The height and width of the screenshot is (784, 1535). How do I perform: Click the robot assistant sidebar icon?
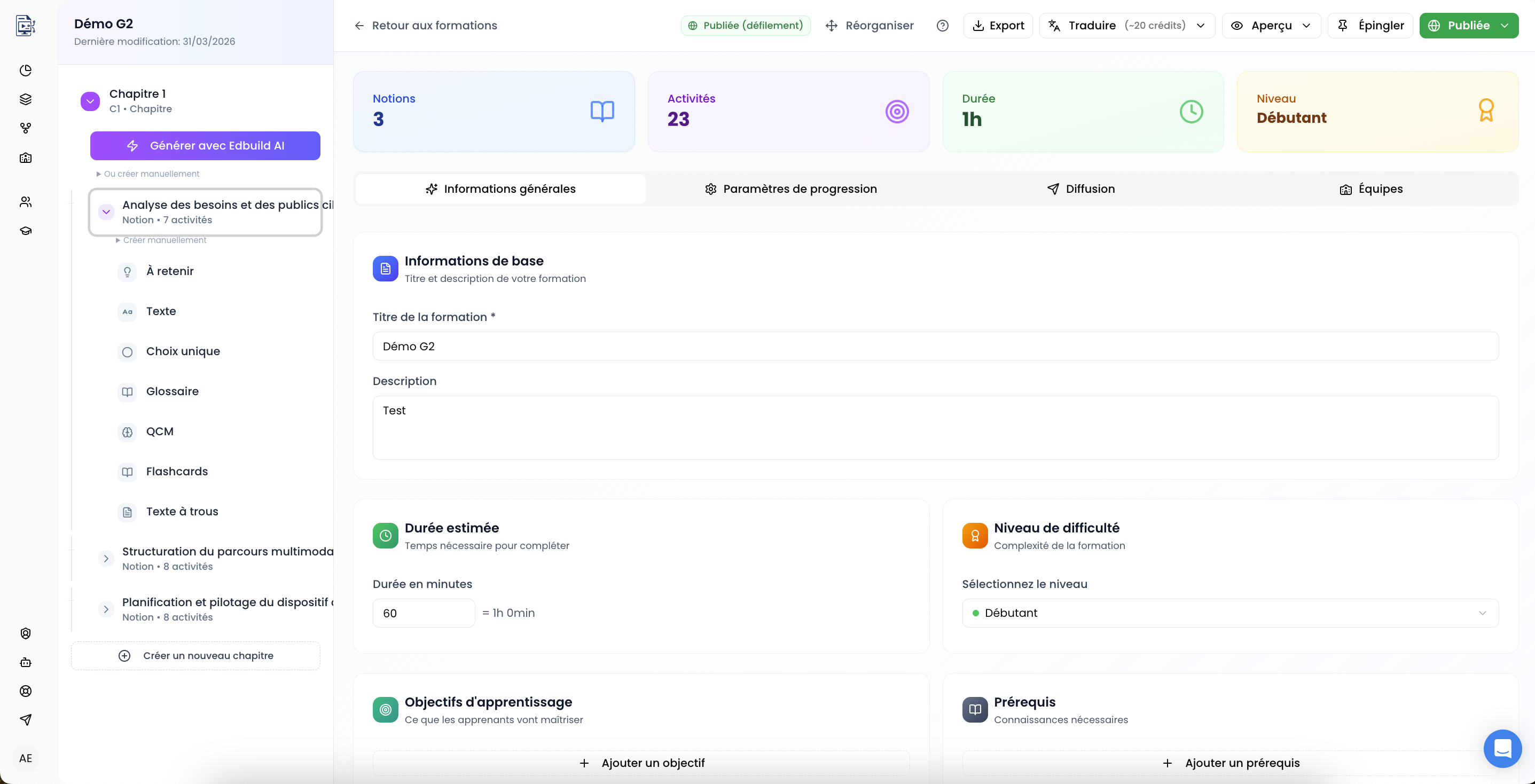pos(26,662)
